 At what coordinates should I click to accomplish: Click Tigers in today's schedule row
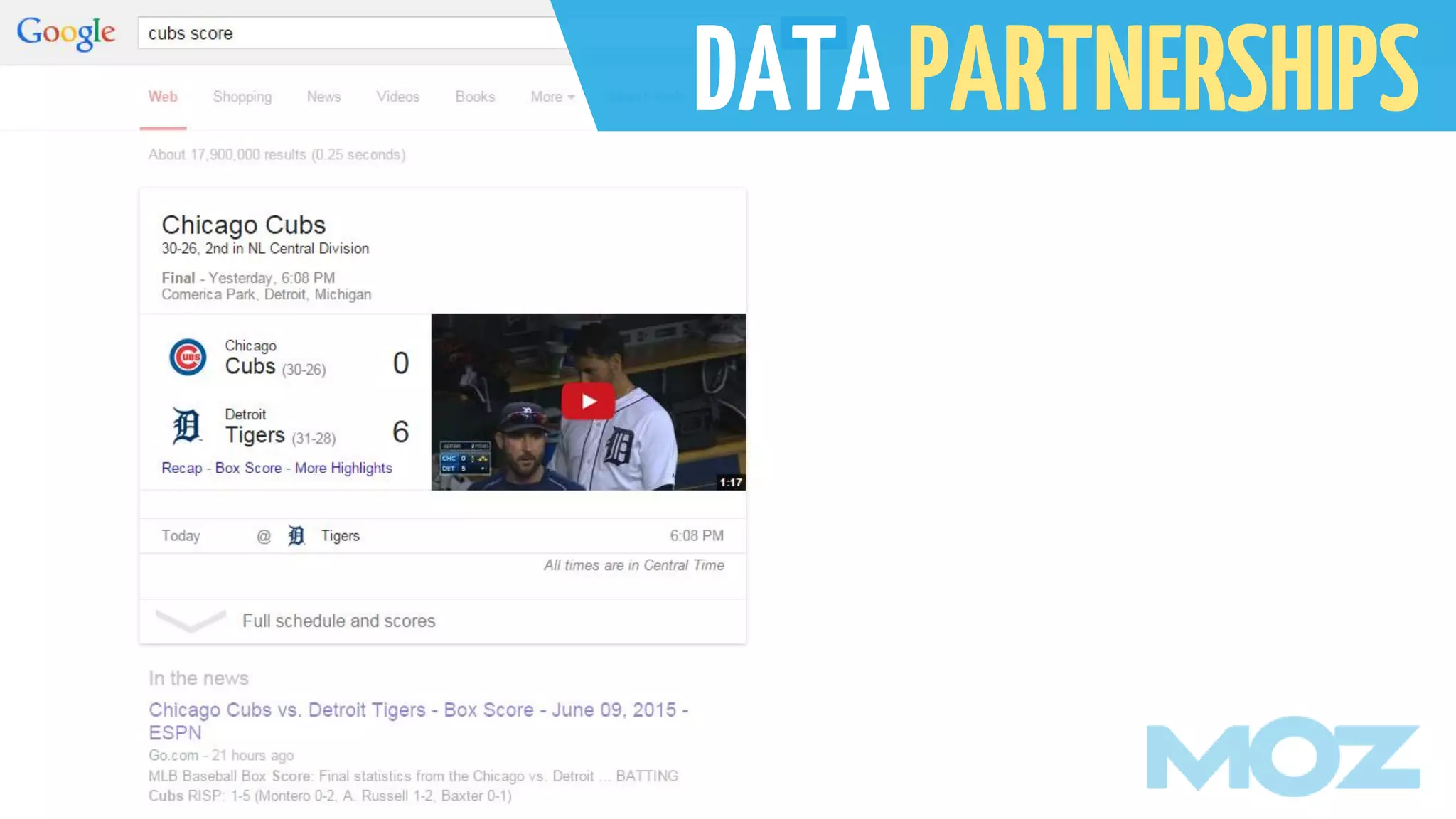tap(341, 535)
